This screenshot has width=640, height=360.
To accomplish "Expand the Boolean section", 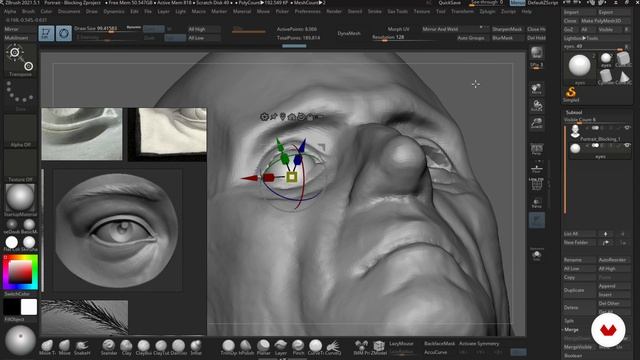I will 573,356.
